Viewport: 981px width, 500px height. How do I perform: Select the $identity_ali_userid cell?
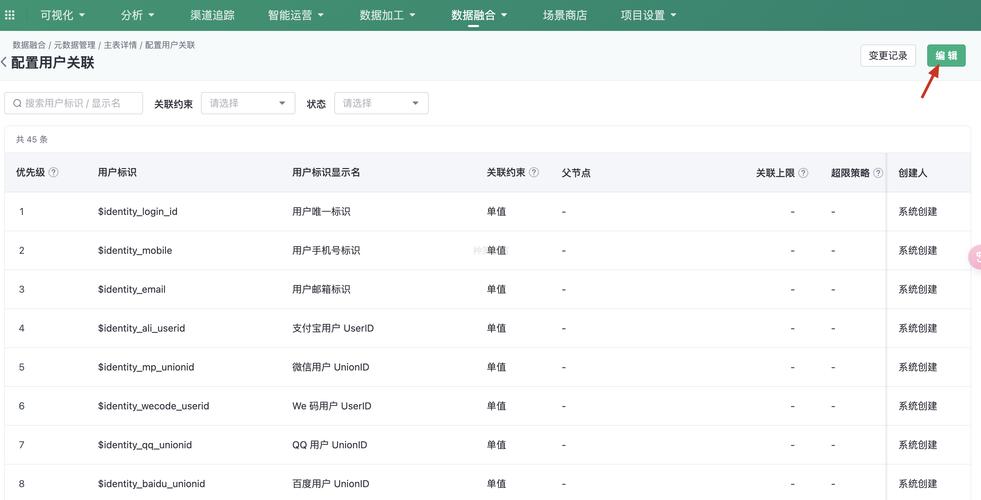[x=141, y=328]
